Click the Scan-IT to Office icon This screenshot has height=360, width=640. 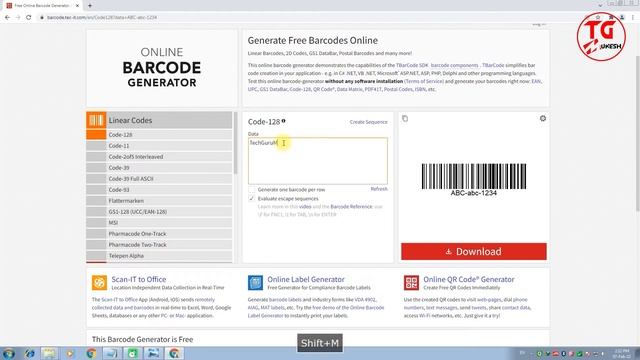click(x=99, y=282)
